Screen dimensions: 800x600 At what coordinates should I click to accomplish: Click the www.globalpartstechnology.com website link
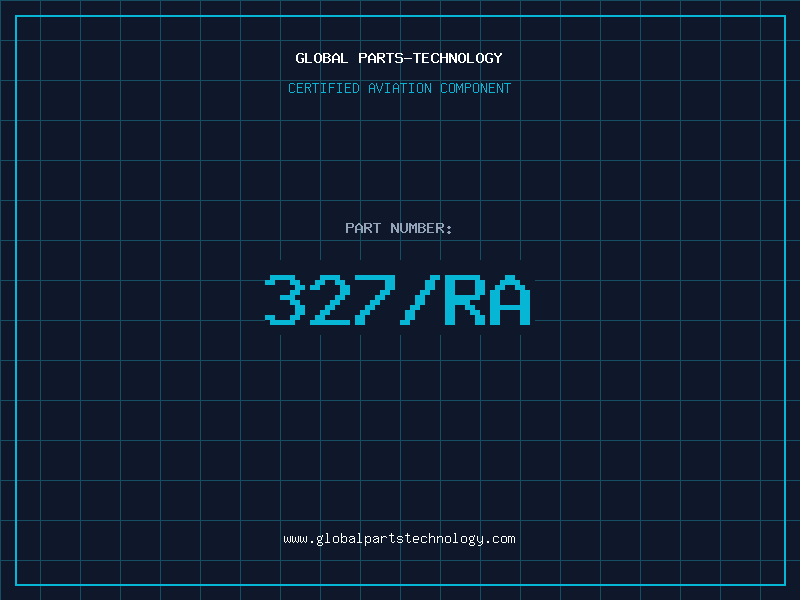pos(399,539)
